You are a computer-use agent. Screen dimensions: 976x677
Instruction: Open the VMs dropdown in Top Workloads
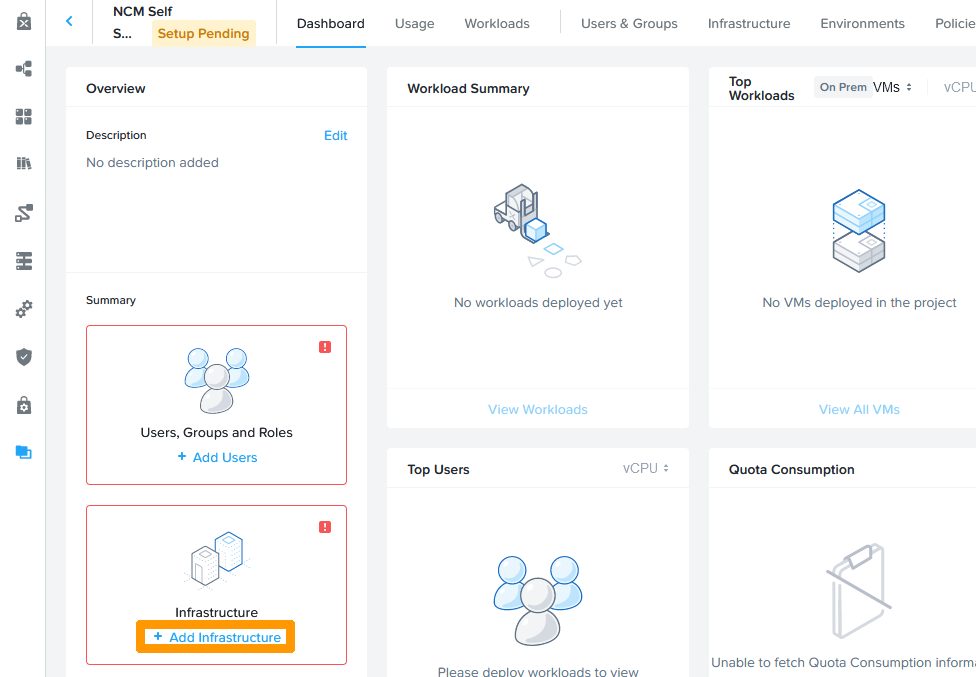pyautogui.click(x=893, y=88)
